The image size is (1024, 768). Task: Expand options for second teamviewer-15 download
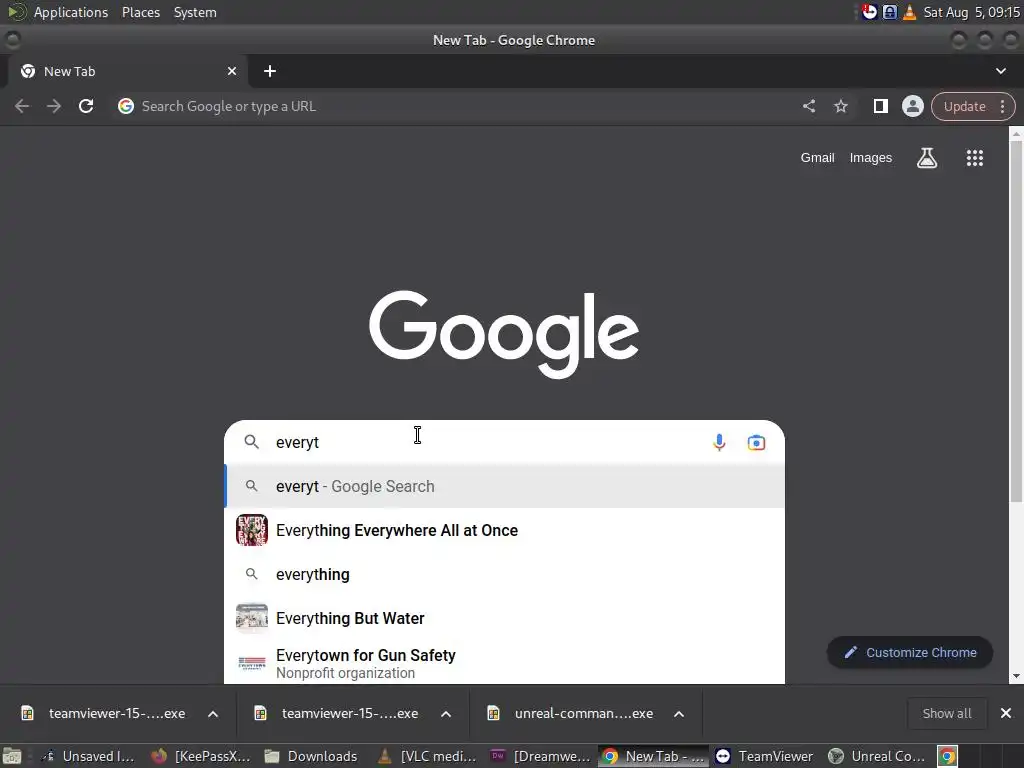(x=446, y=714)
